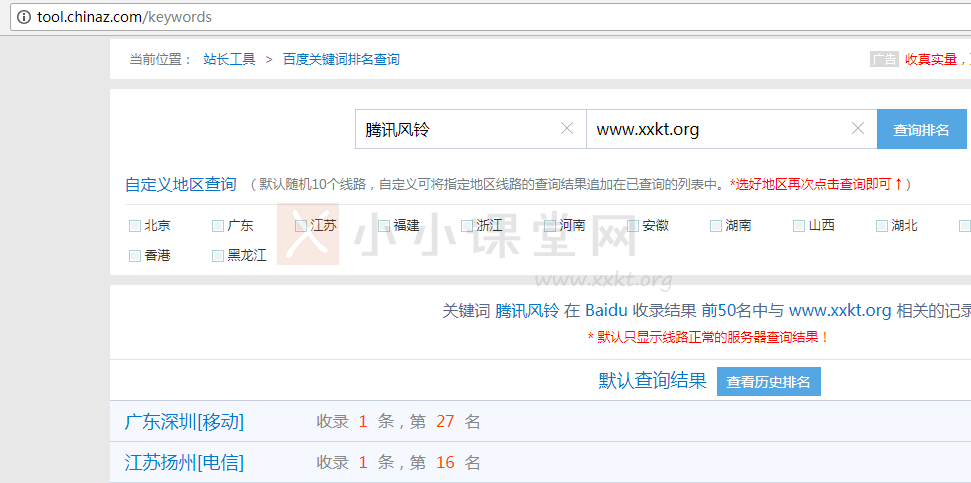971x483 pixels.
Task: Click rank number 16 in 江苏扬州 row
Action: pos(445,463)
